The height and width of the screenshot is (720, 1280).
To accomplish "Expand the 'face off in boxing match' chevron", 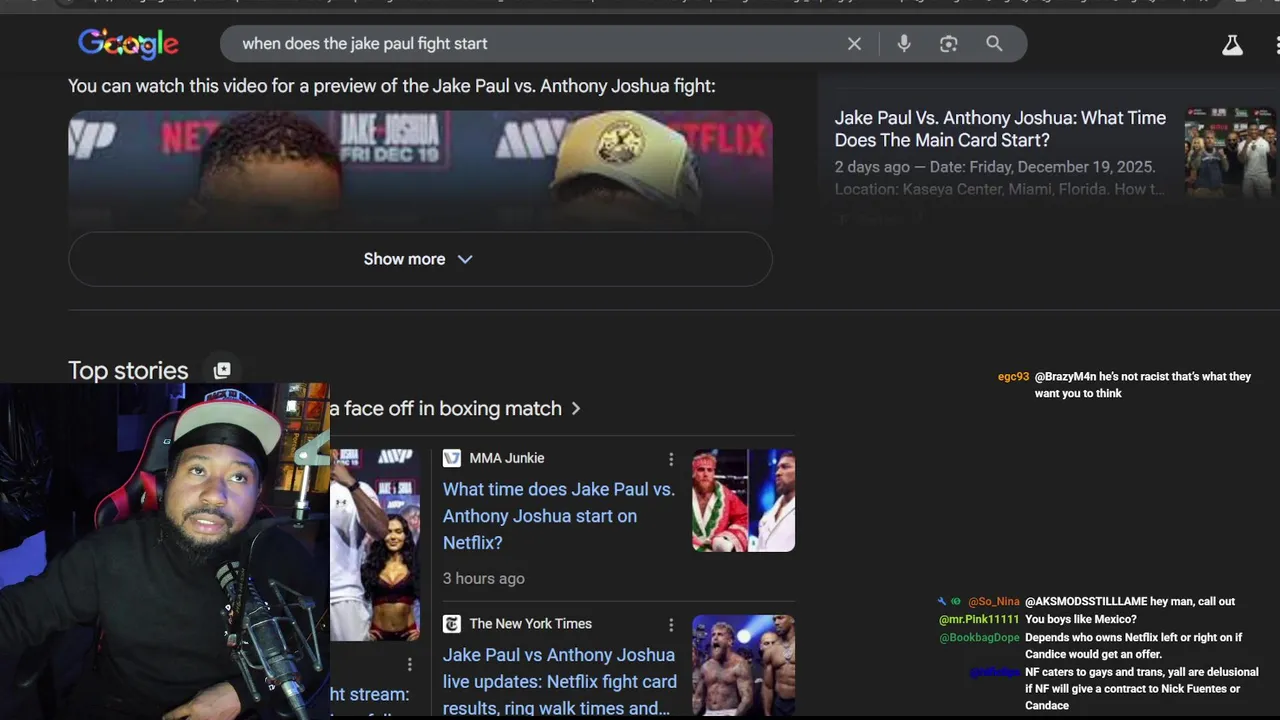I will 576,409.
